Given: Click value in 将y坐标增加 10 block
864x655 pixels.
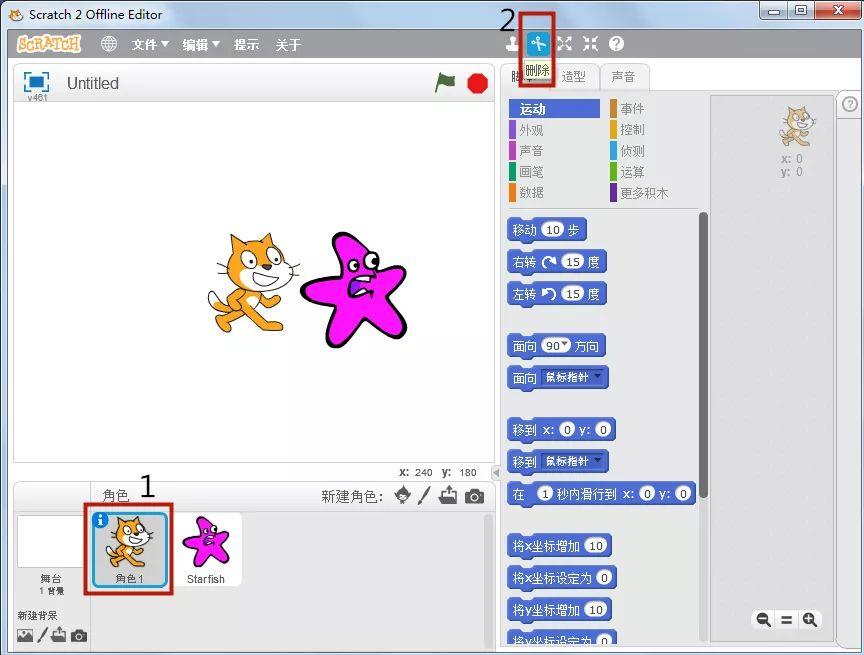Looking at the screenshot, I should 596,609.
